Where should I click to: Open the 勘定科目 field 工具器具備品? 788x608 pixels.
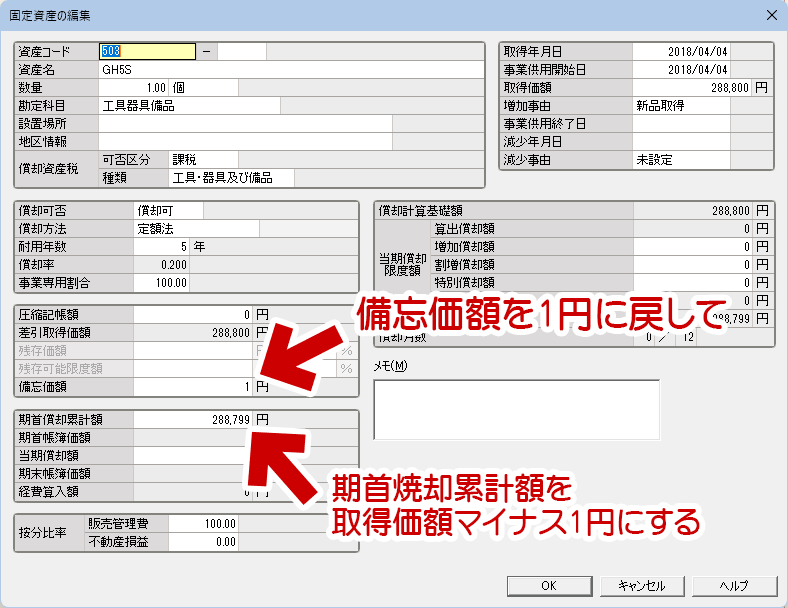pos(189,106)
